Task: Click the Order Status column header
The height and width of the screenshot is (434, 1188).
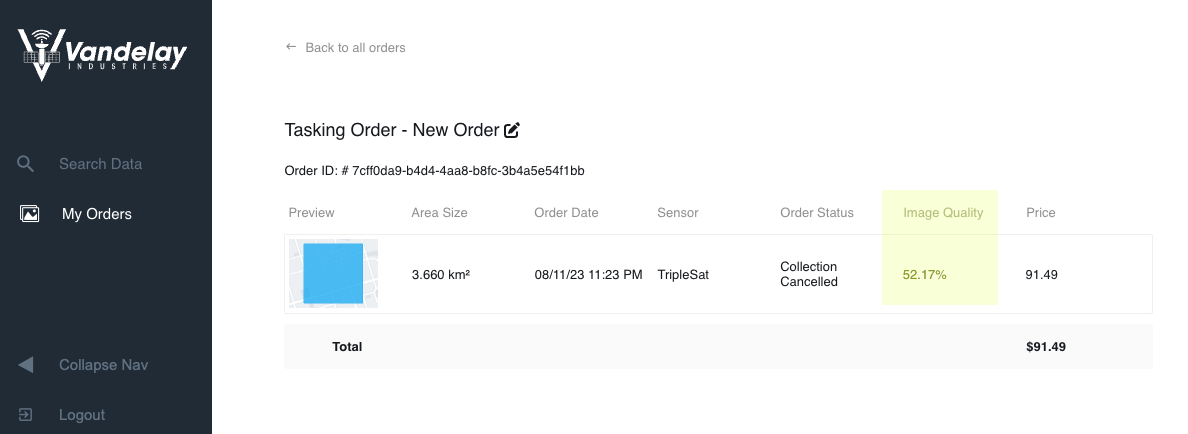Action: (x=817, y=213)
